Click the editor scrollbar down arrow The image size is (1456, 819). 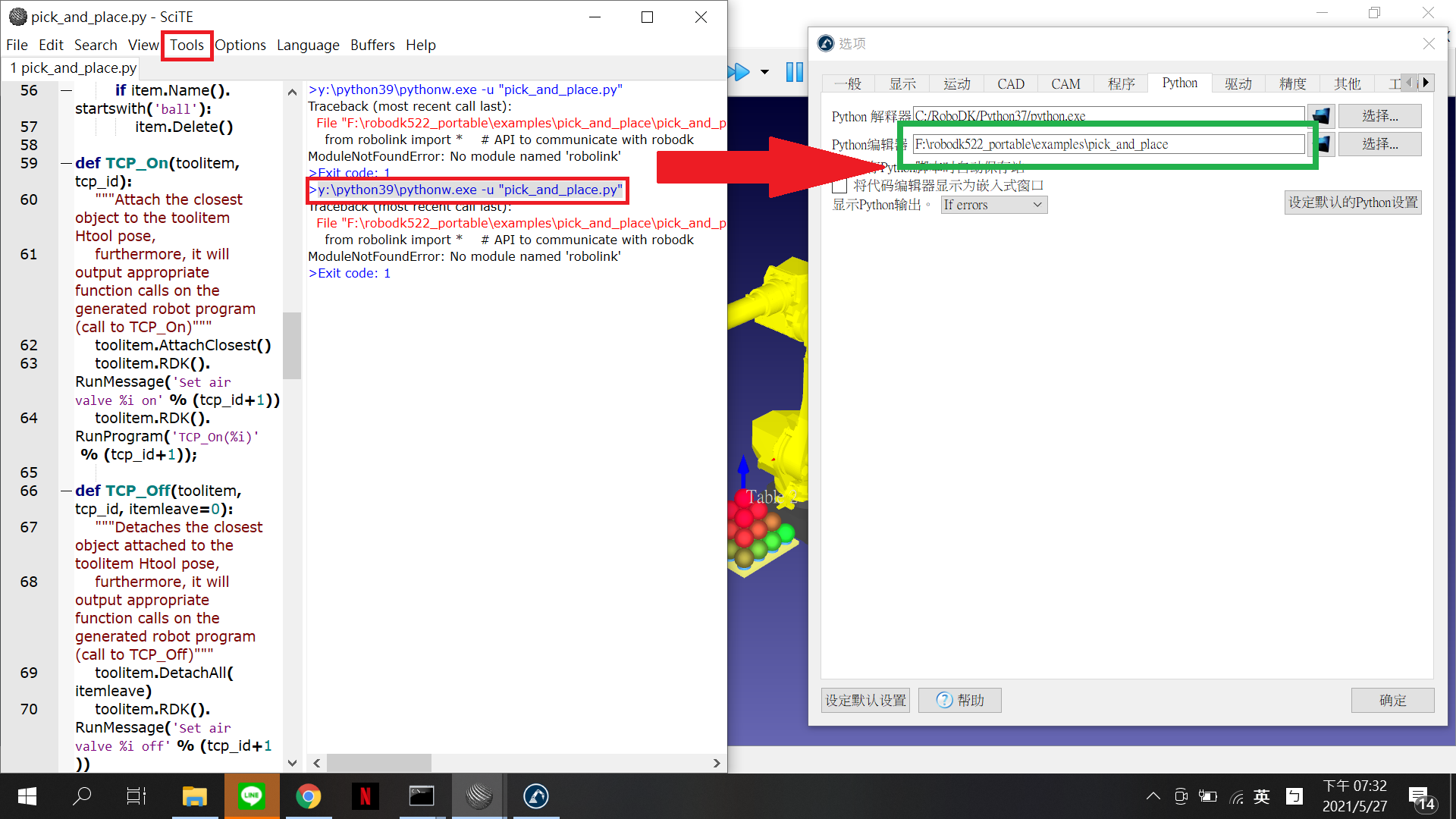[292, 763]
